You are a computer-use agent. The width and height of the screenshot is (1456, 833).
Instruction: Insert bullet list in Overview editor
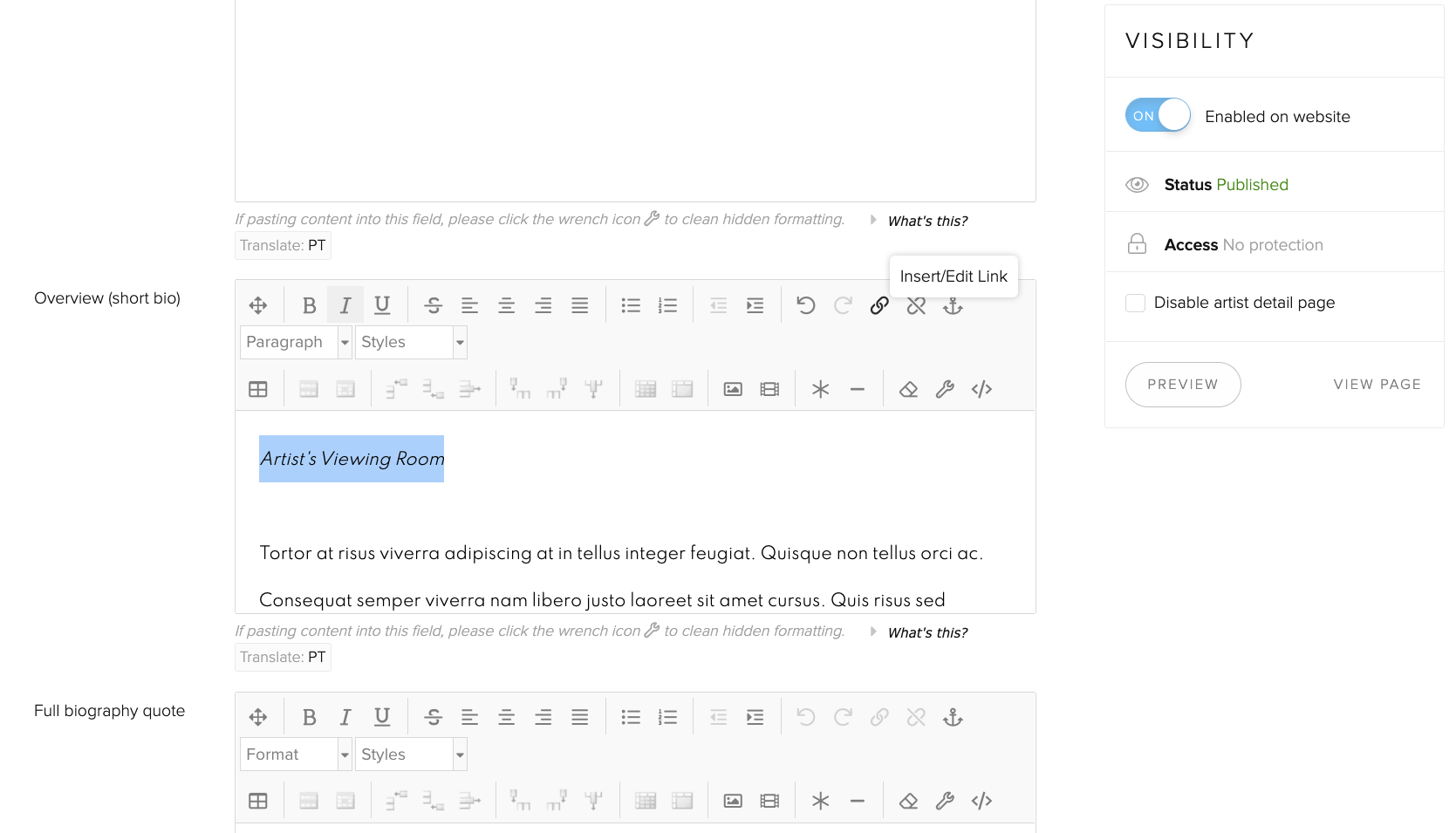tap(631, 305)
